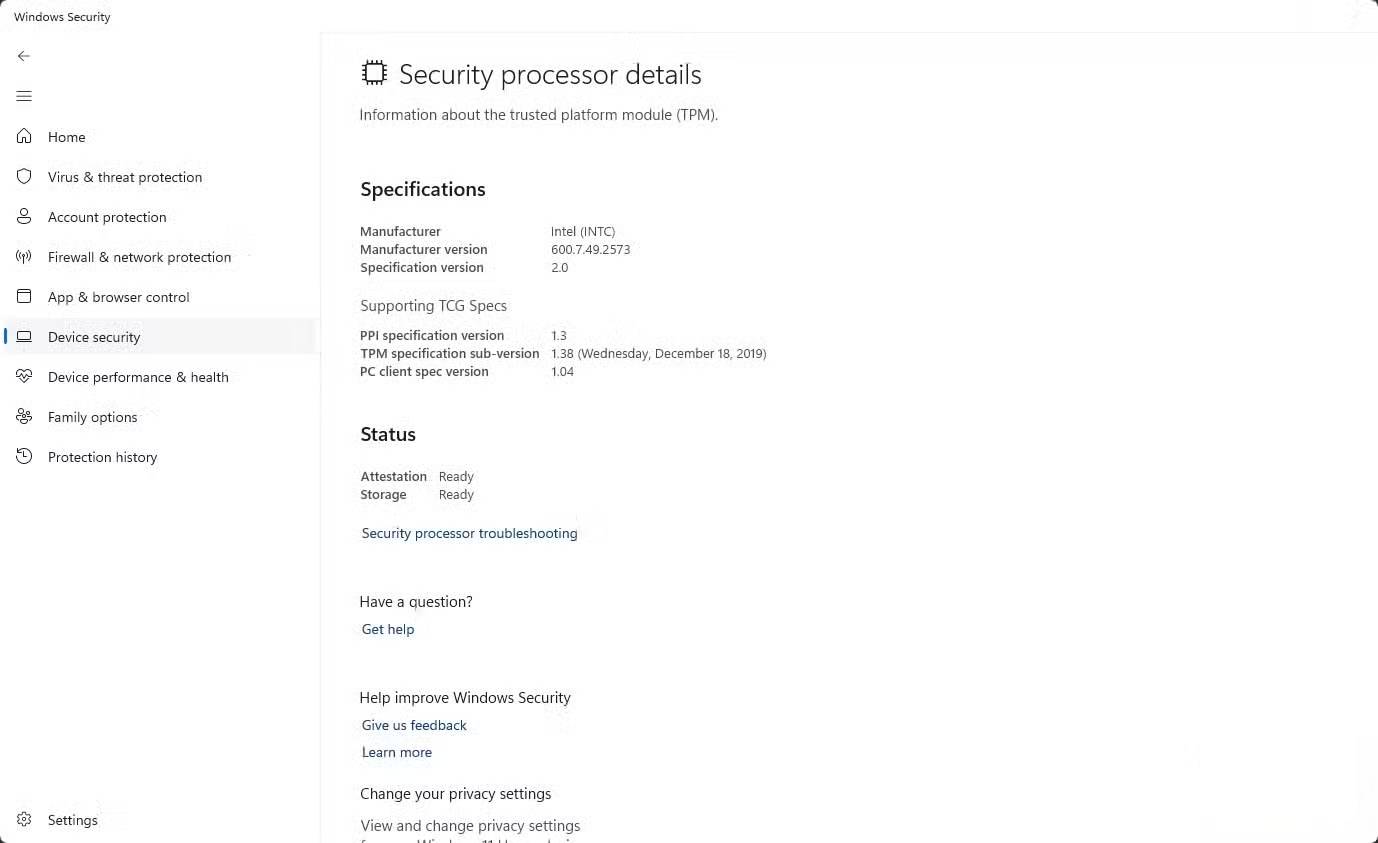The width and height of the screenshot is (1378, 843).
Task: Select Virus & threat protection menu item
Action: tap(125, 177)
